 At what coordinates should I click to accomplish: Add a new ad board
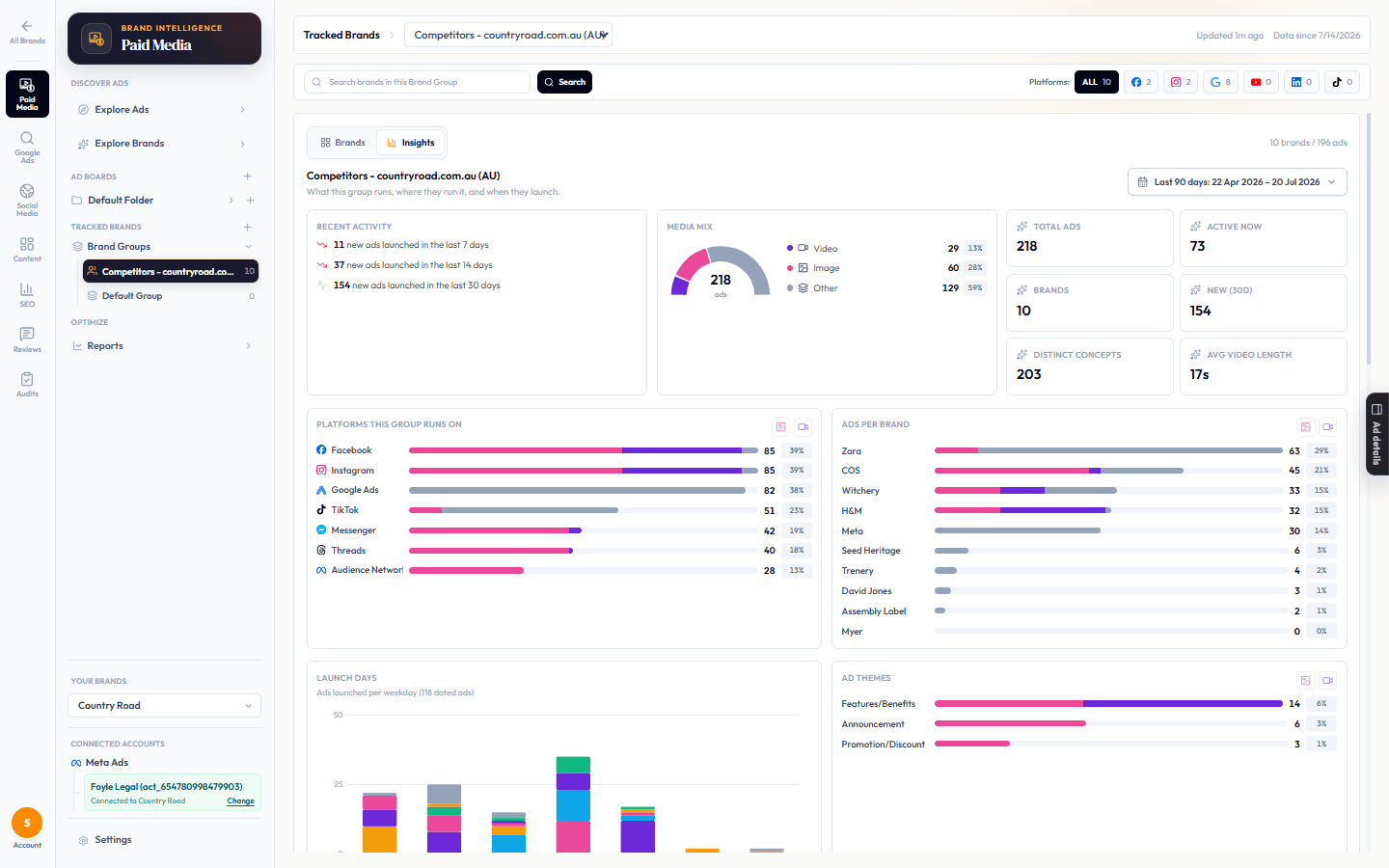pos(248,176)
